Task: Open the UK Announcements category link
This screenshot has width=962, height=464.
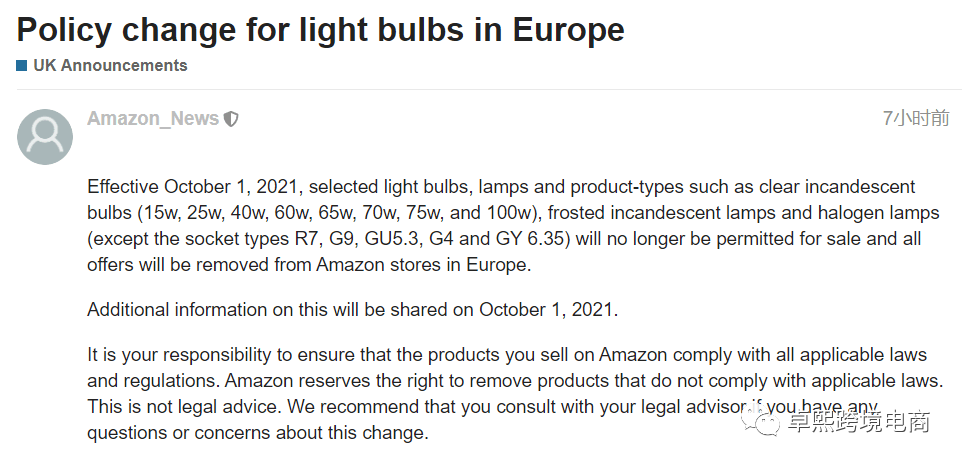Action: point(110,65)
